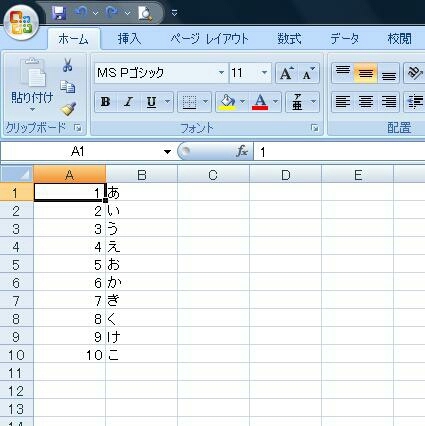Apply the red Font Color
The height and width of the screenshot is (426, 425).
[x=260, y=102]
